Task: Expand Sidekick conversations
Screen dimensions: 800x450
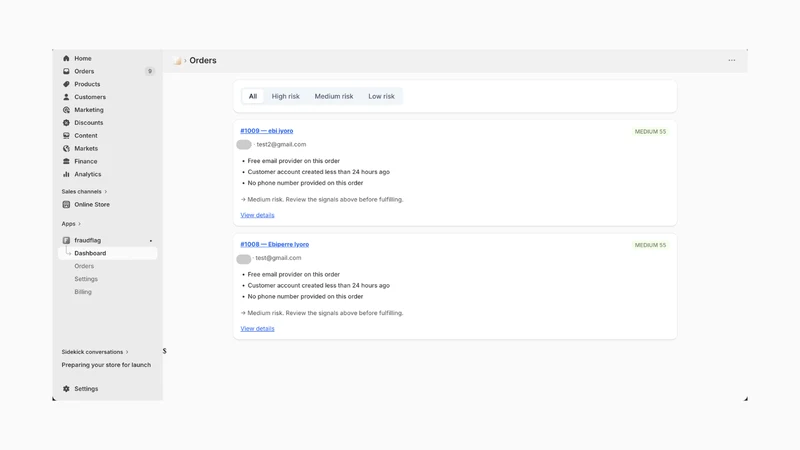Action: 95,352
